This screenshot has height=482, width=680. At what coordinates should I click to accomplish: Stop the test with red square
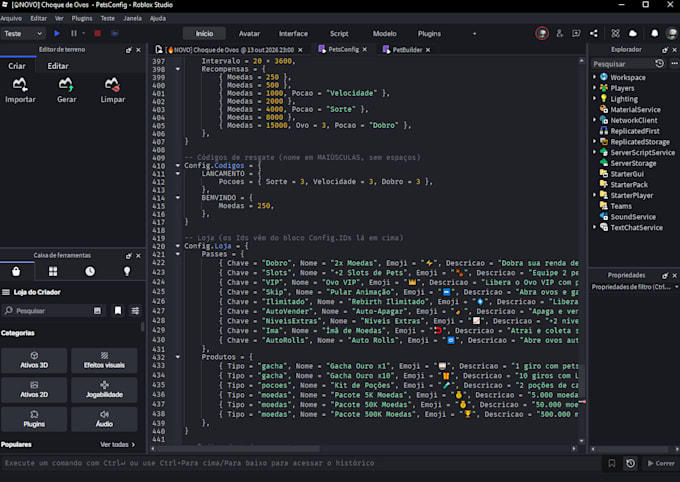98,33
